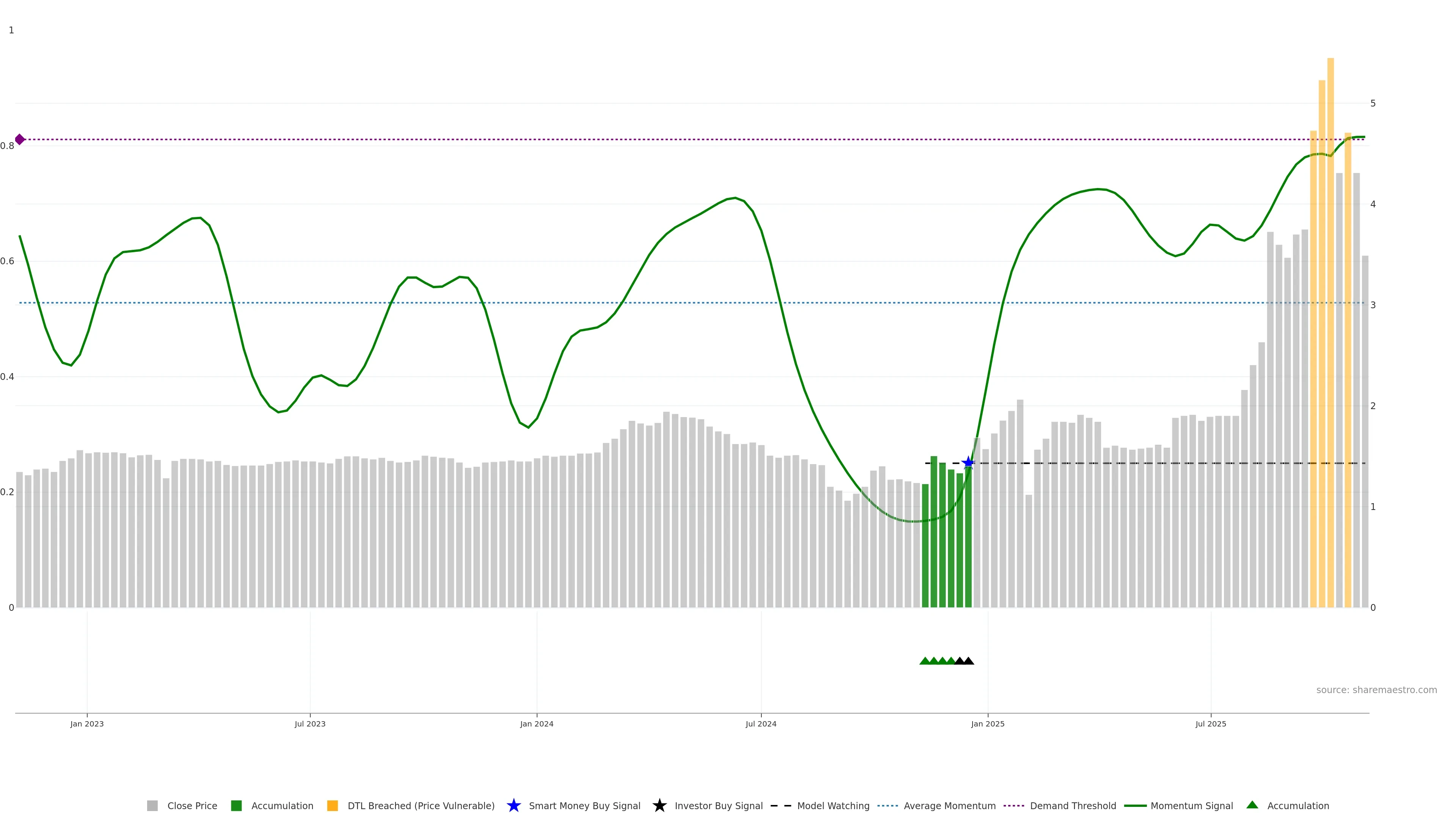Click the Jan 2024 axis label
The height and width of the screenshot is (819, 1456).
[x=537, y=723]
